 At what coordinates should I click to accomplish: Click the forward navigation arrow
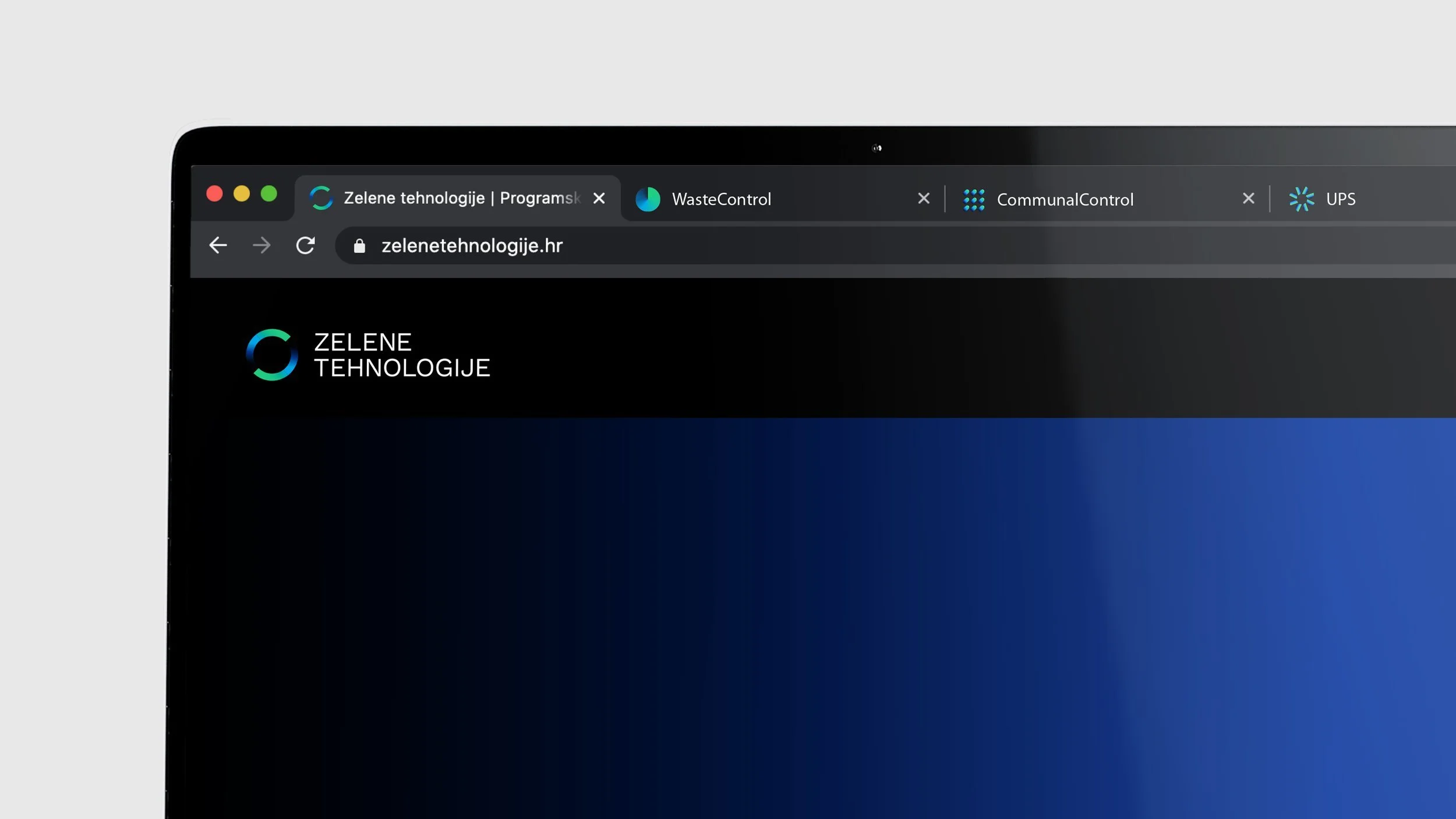pyautogui.click(x=261, y=245)
